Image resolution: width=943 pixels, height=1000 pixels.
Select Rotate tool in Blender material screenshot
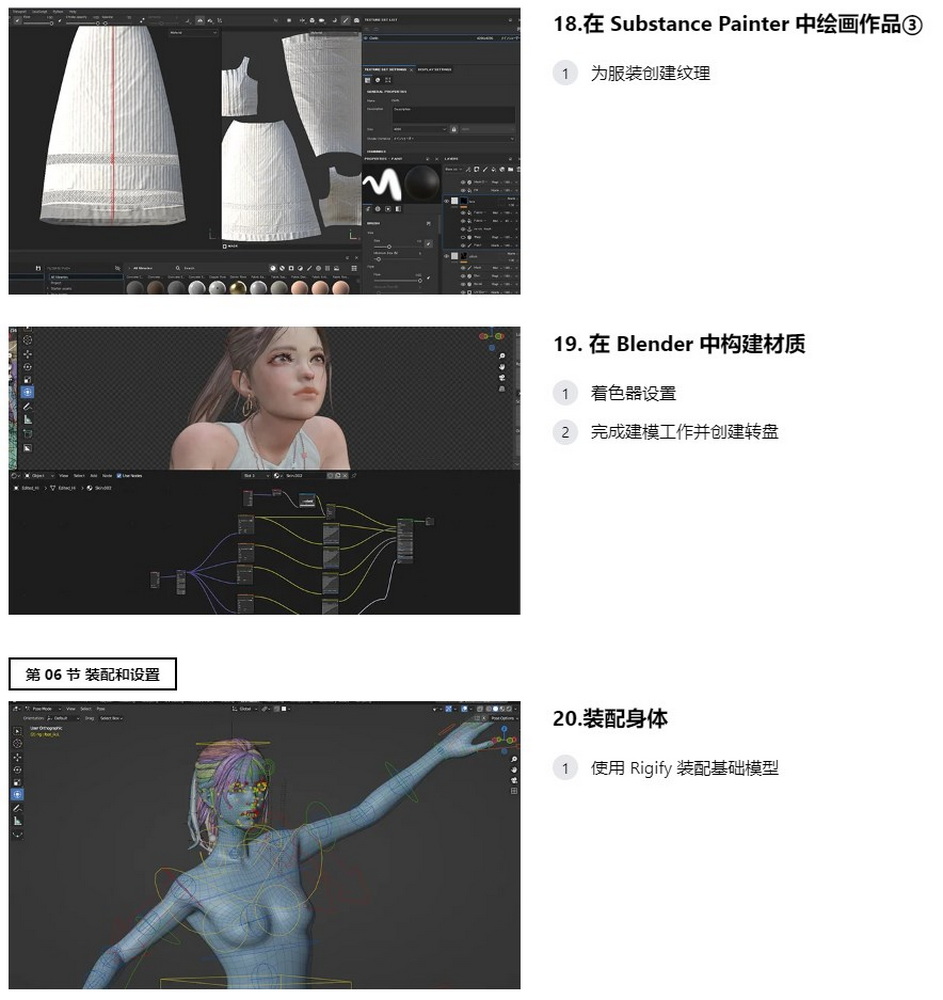point(27,367)
